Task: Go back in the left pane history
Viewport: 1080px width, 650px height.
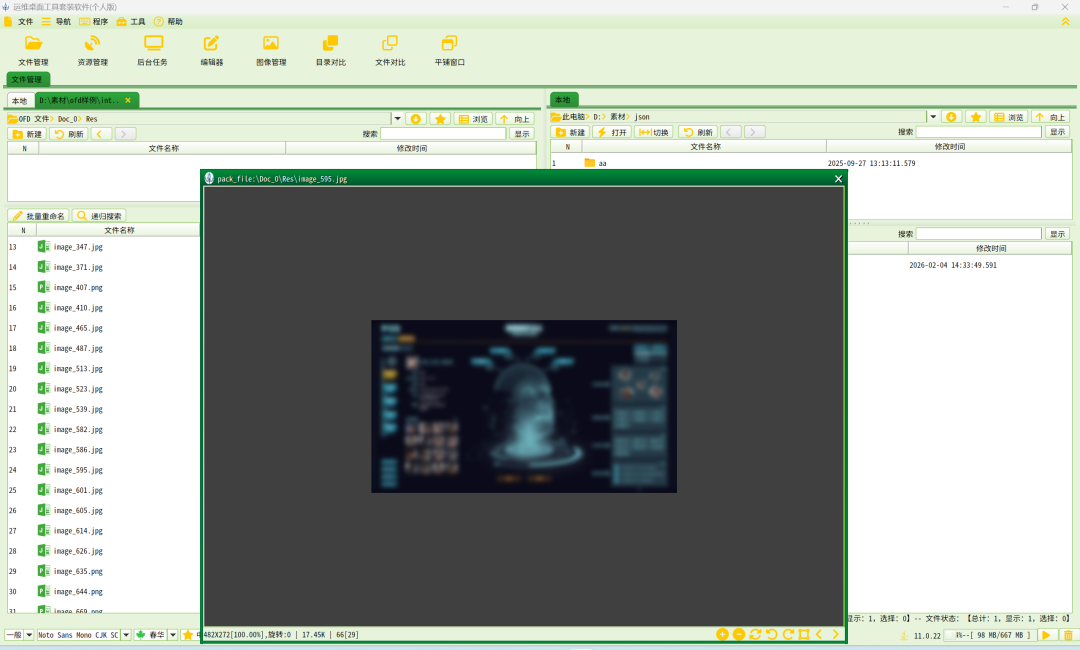Action: pyautogui.click(x=100, y=134)
